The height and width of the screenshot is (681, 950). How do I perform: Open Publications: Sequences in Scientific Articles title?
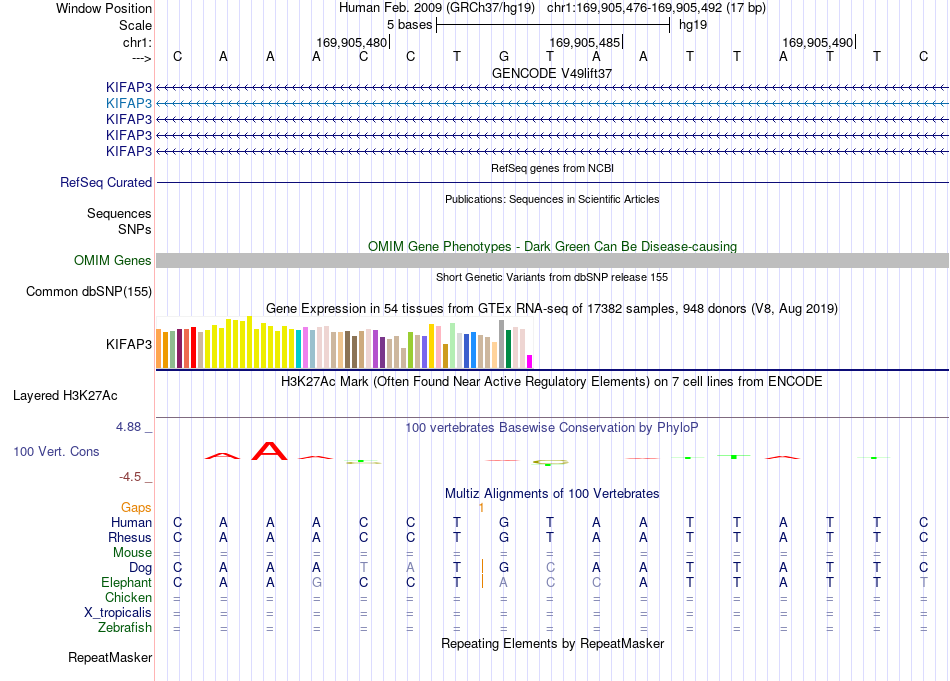pyautogui.click(x=552, y=199)
